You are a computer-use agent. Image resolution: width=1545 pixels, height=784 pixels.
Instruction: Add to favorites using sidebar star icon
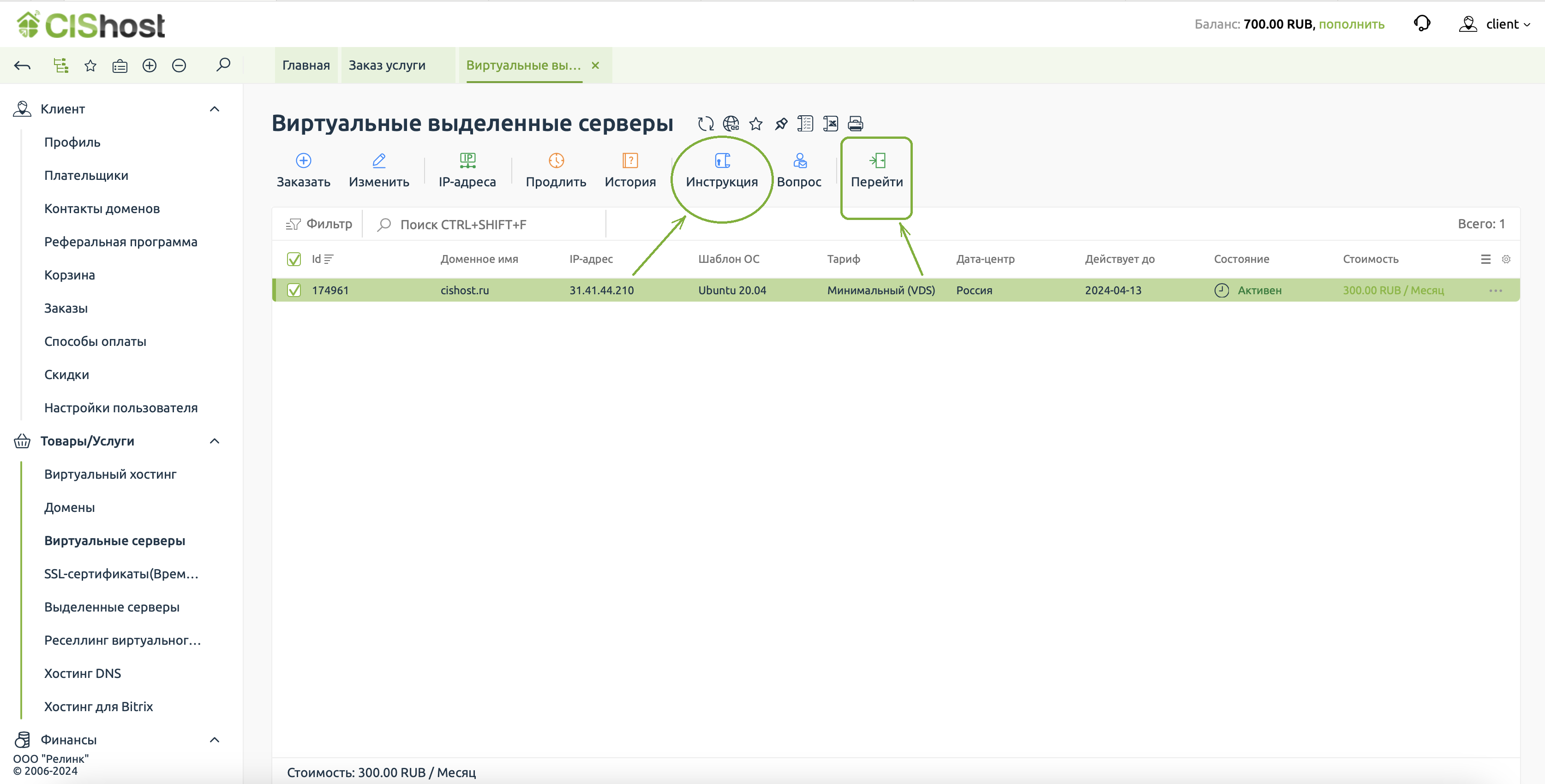(x=90, y=65)
